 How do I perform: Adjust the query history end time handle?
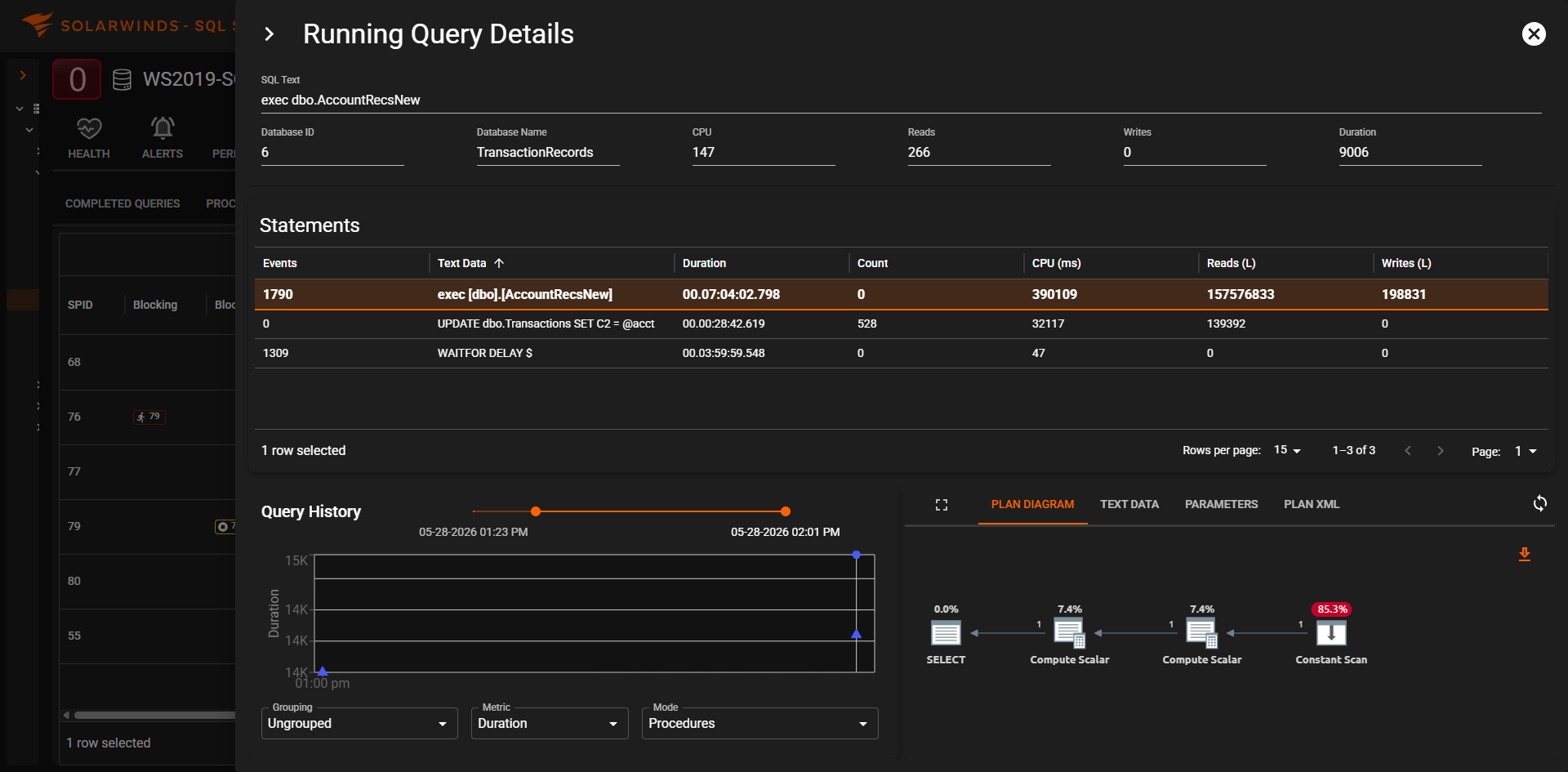786,511
